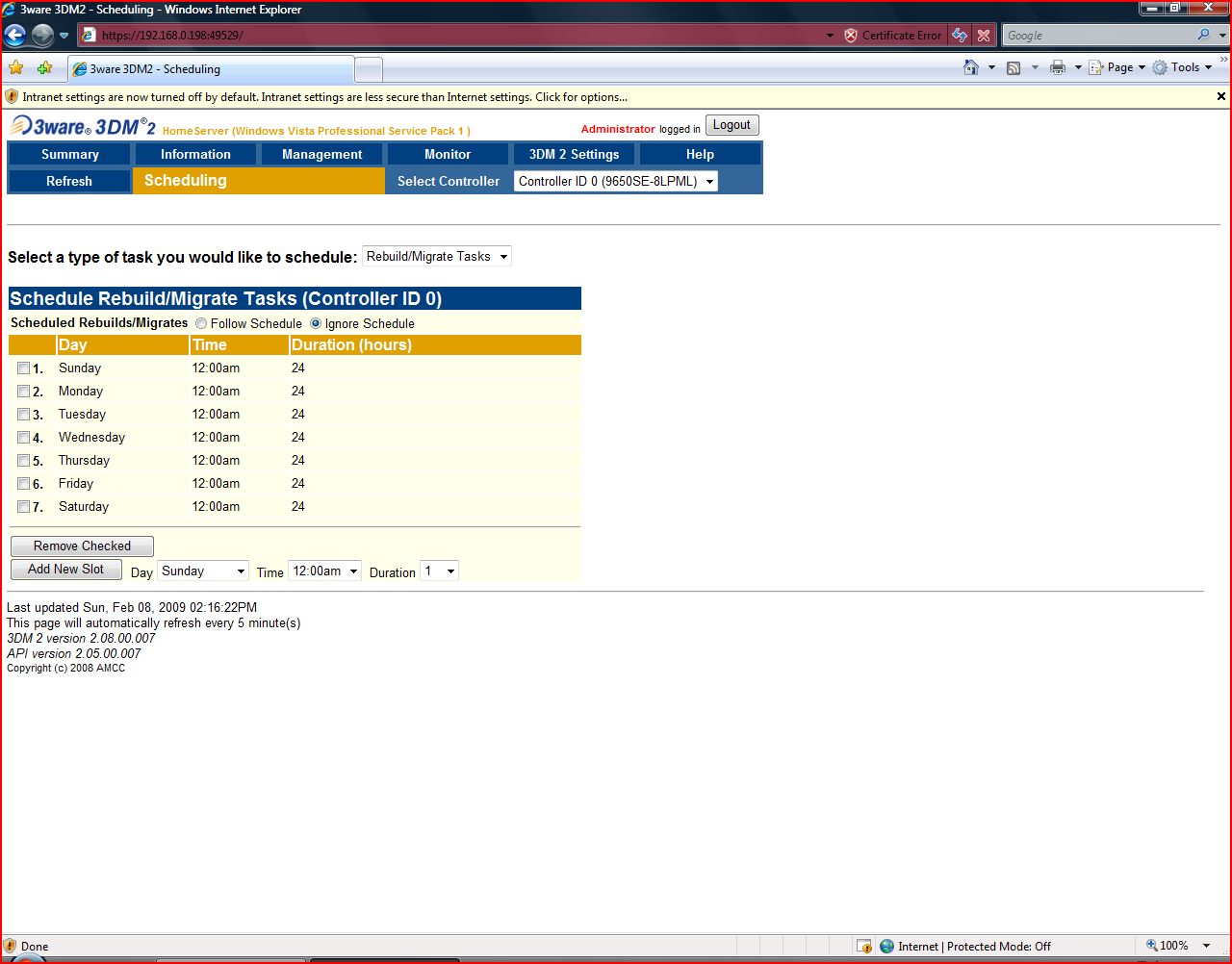The height and width of the screenshot is (964, 1232).
Task: Click the browser Forward arrow
Action: (x=42, y=36)
